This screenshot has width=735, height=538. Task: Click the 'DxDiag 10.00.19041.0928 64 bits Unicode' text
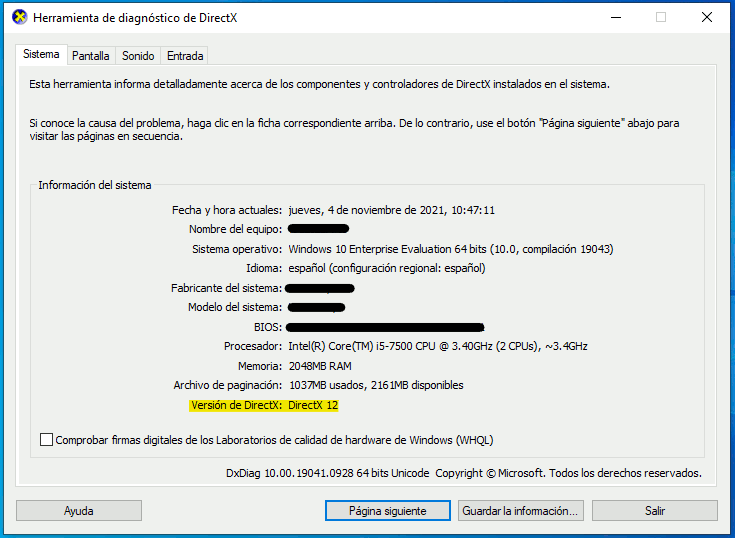(328, 473)
